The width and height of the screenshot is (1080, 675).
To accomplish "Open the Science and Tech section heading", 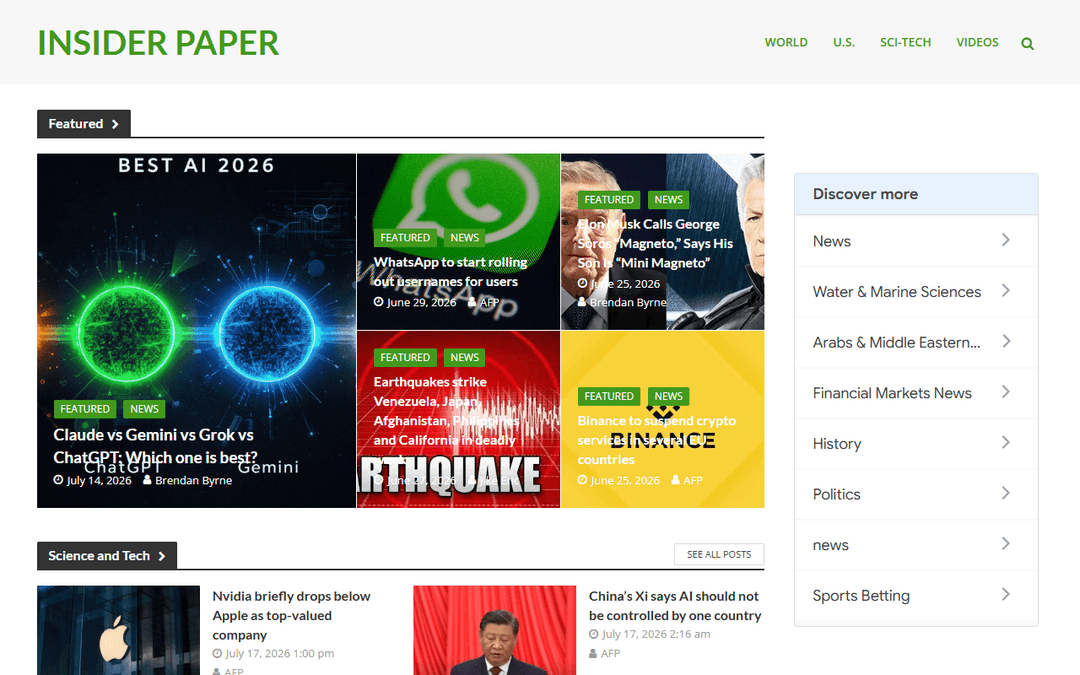I will coord(107,556).
